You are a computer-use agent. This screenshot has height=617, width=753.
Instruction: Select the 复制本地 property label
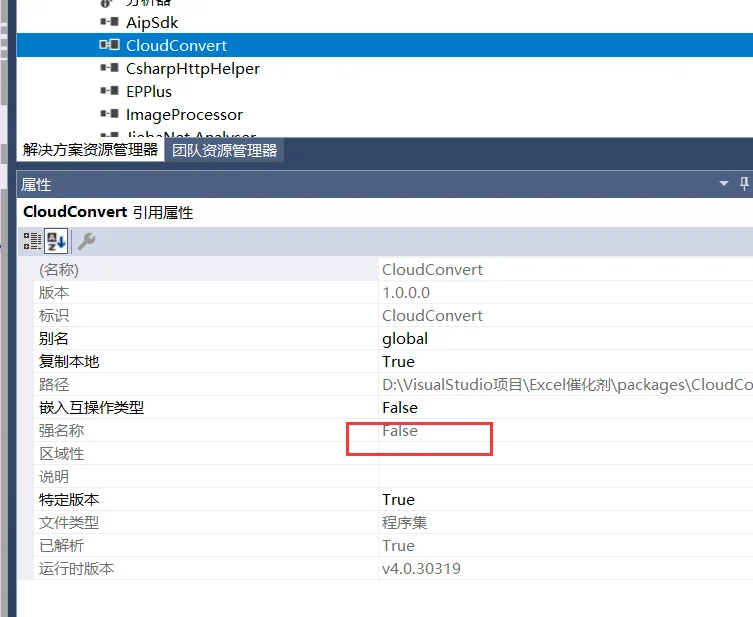69,362
